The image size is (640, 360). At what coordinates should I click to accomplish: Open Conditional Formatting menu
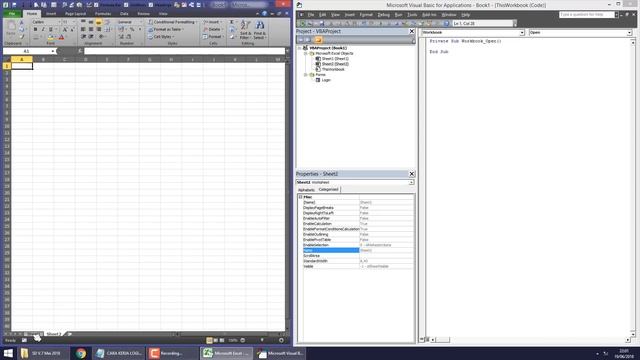coord(173,22)
